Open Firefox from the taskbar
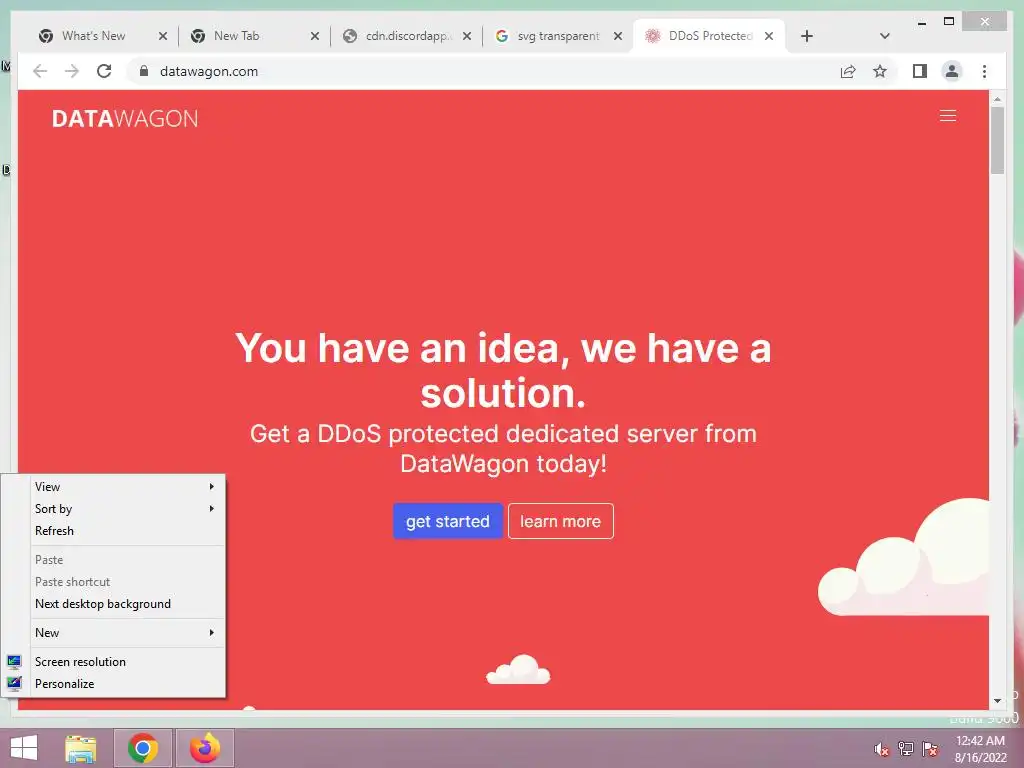 coord(205,748)
